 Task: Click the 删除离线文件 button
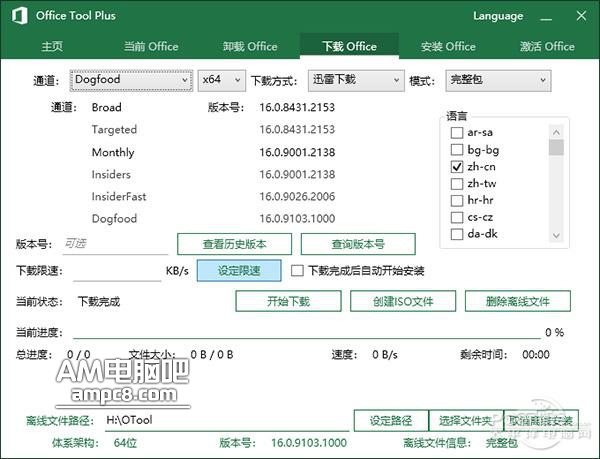click(518, 301)
